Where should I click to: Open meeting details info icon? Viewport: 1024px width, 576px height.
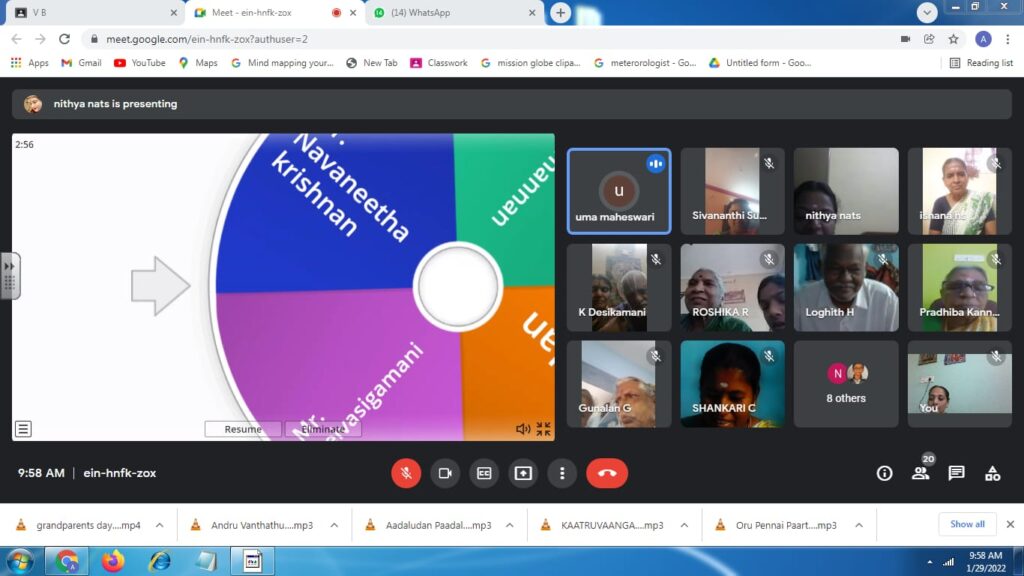coord(884,473)
